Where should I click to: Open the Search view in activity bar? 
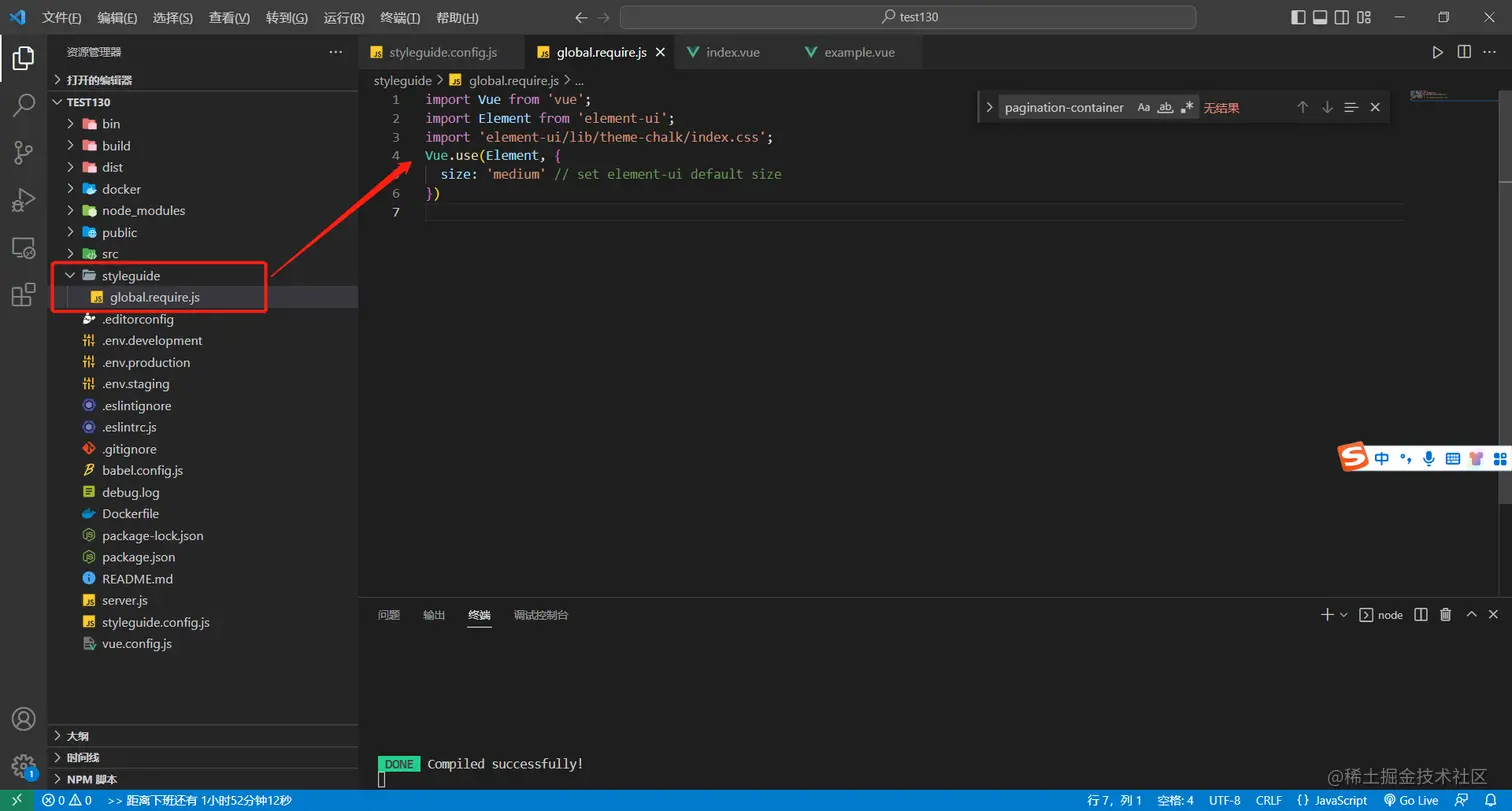coord(23,106)
